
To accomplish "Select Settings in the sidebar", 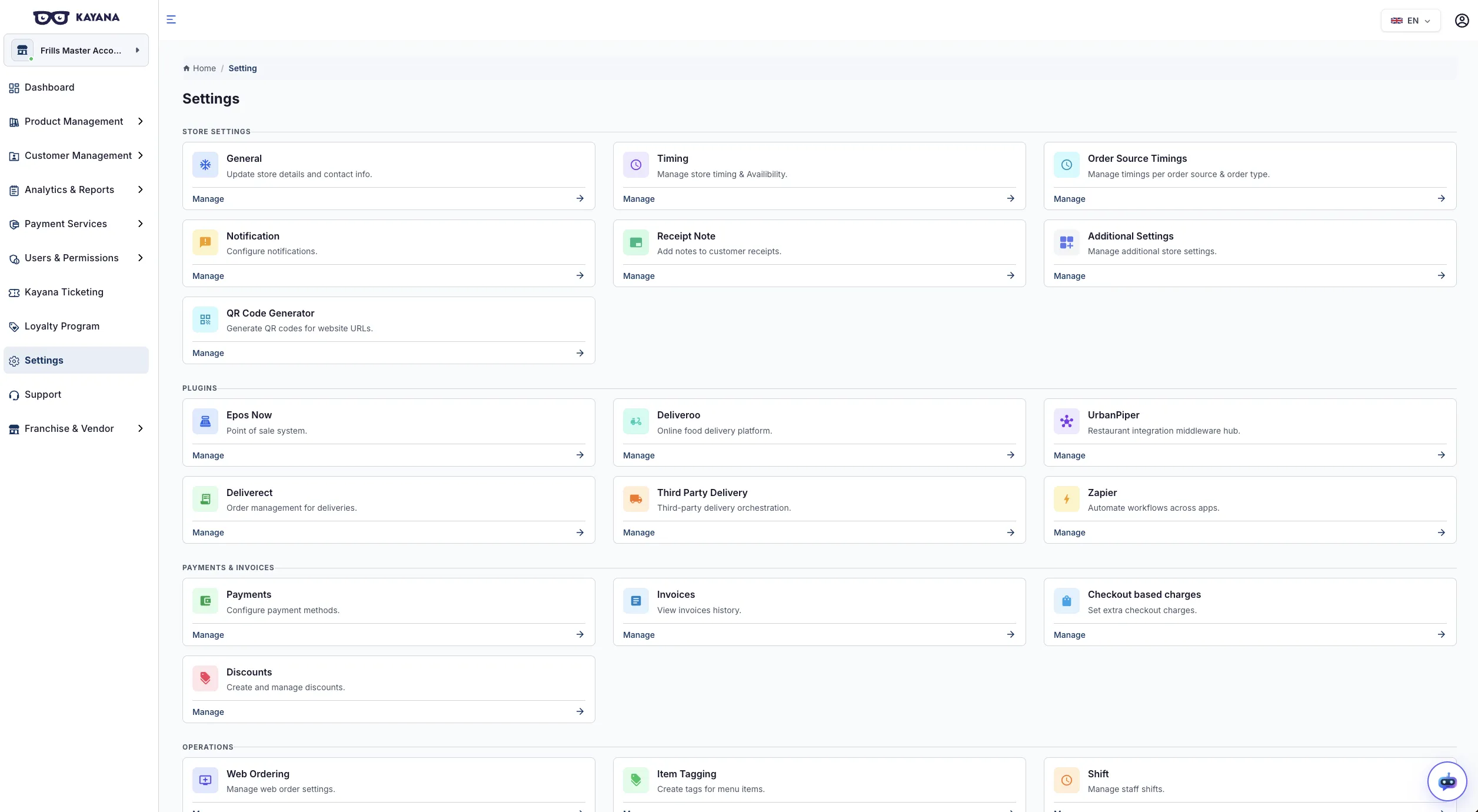I will [76, 360].
